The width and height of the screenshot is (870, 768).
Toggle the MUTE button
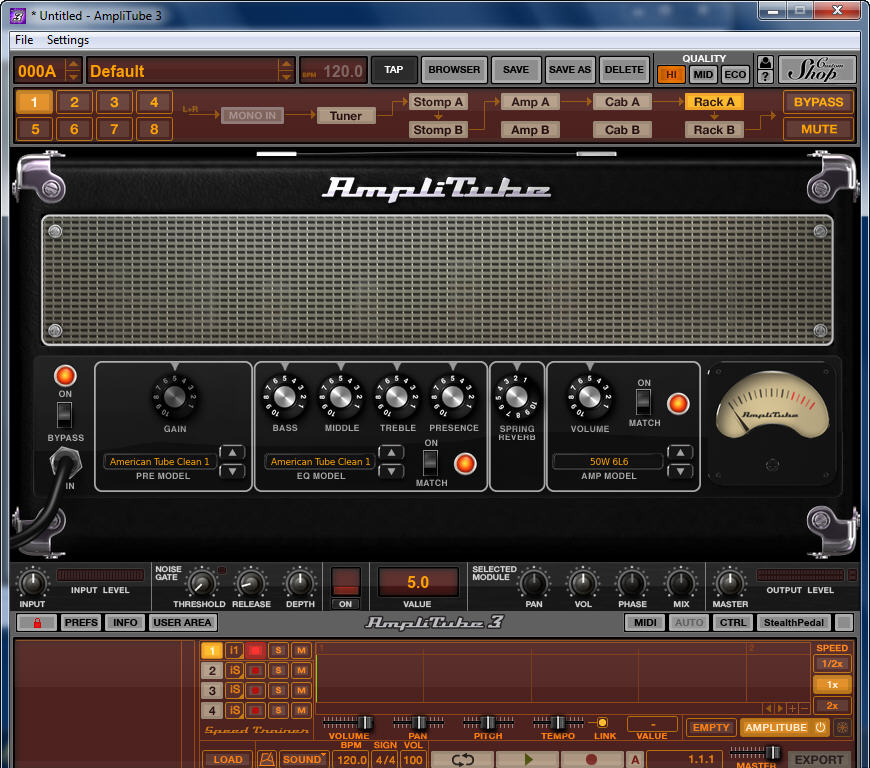point(818,129)
